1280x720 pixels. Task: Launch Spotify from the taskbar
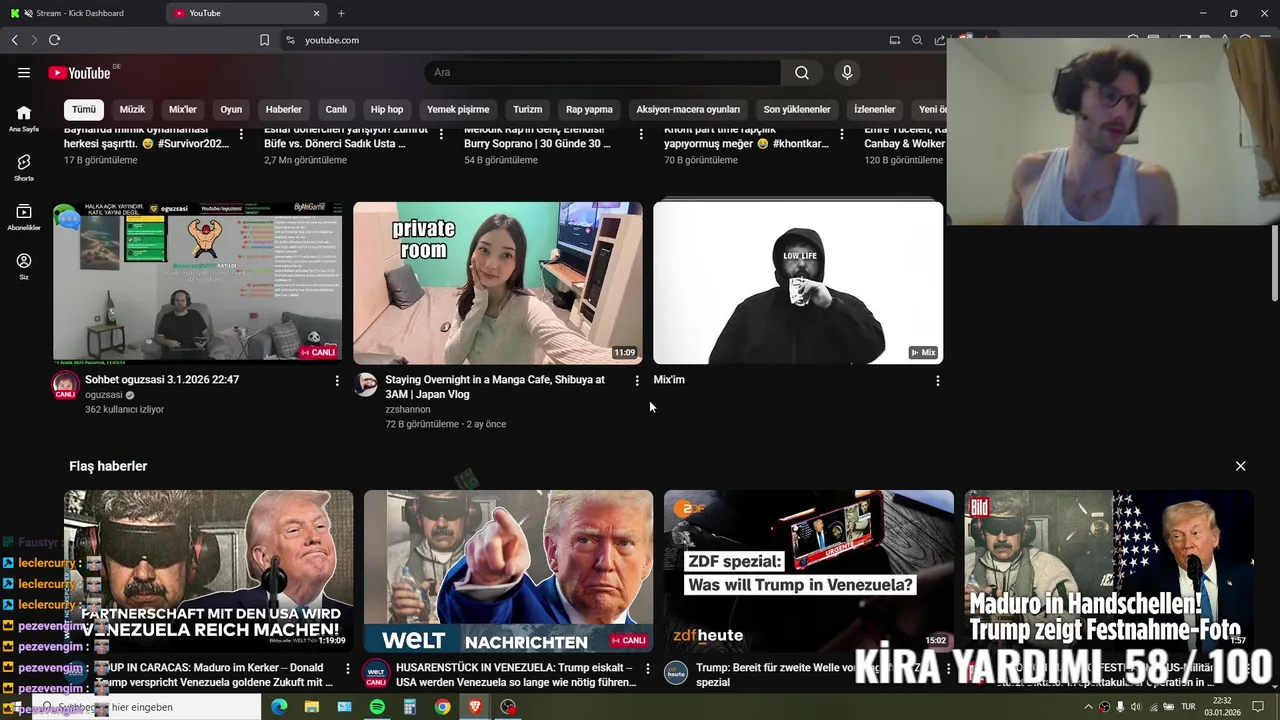tap(377, 707)
